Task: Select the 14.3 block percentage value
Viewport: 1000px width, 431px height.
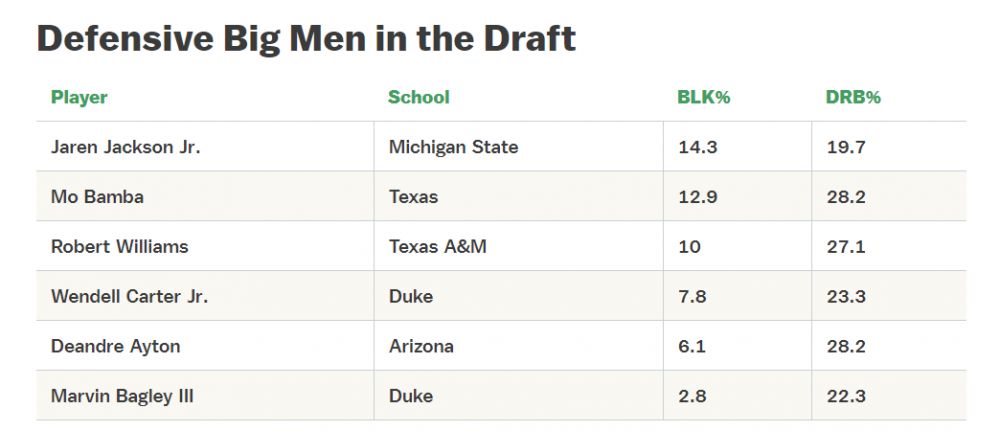Action: pyautogui.click(x=697, y=147)
